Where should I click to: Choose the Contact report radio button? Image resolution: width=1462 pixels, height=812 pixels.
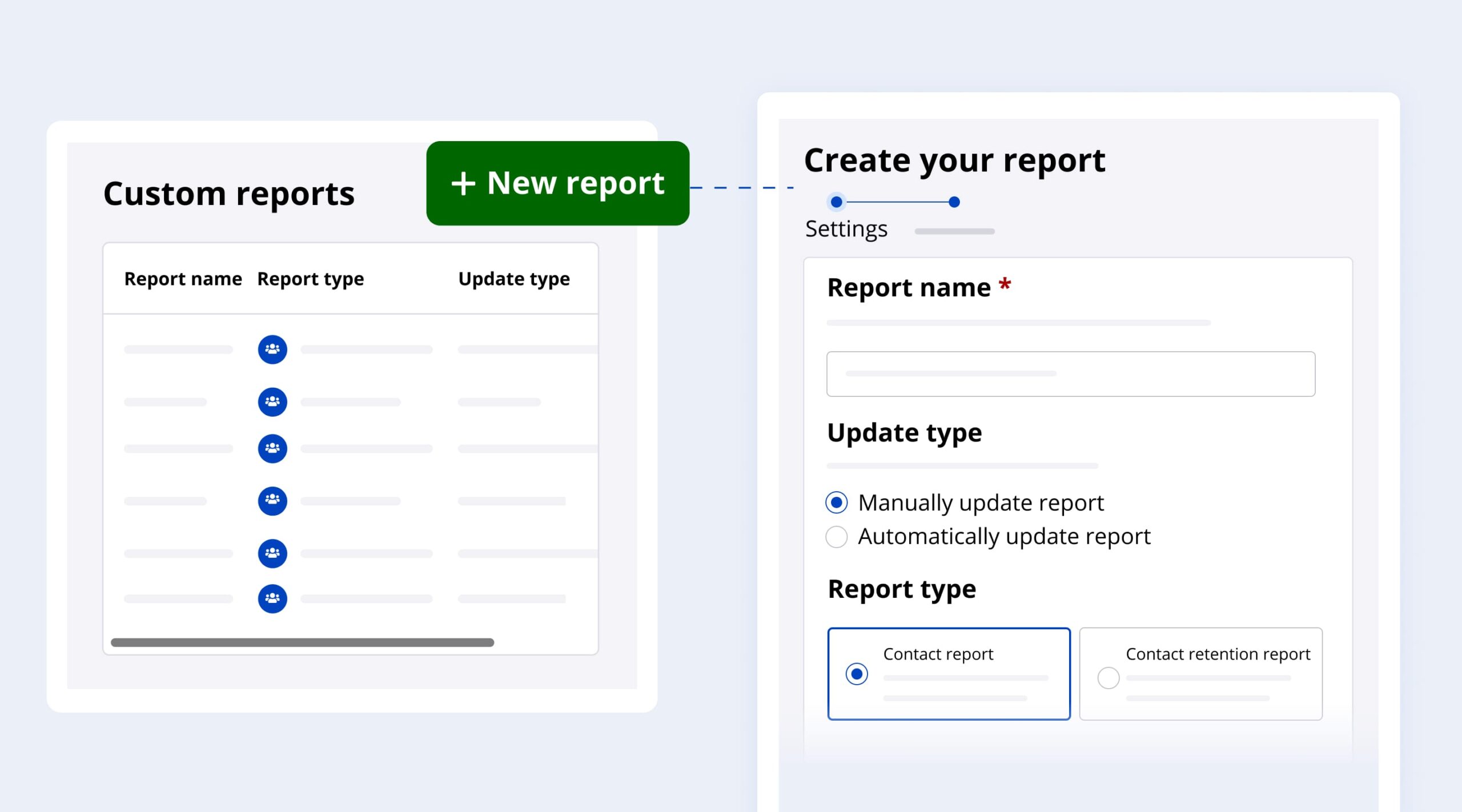tap(857, 674)
